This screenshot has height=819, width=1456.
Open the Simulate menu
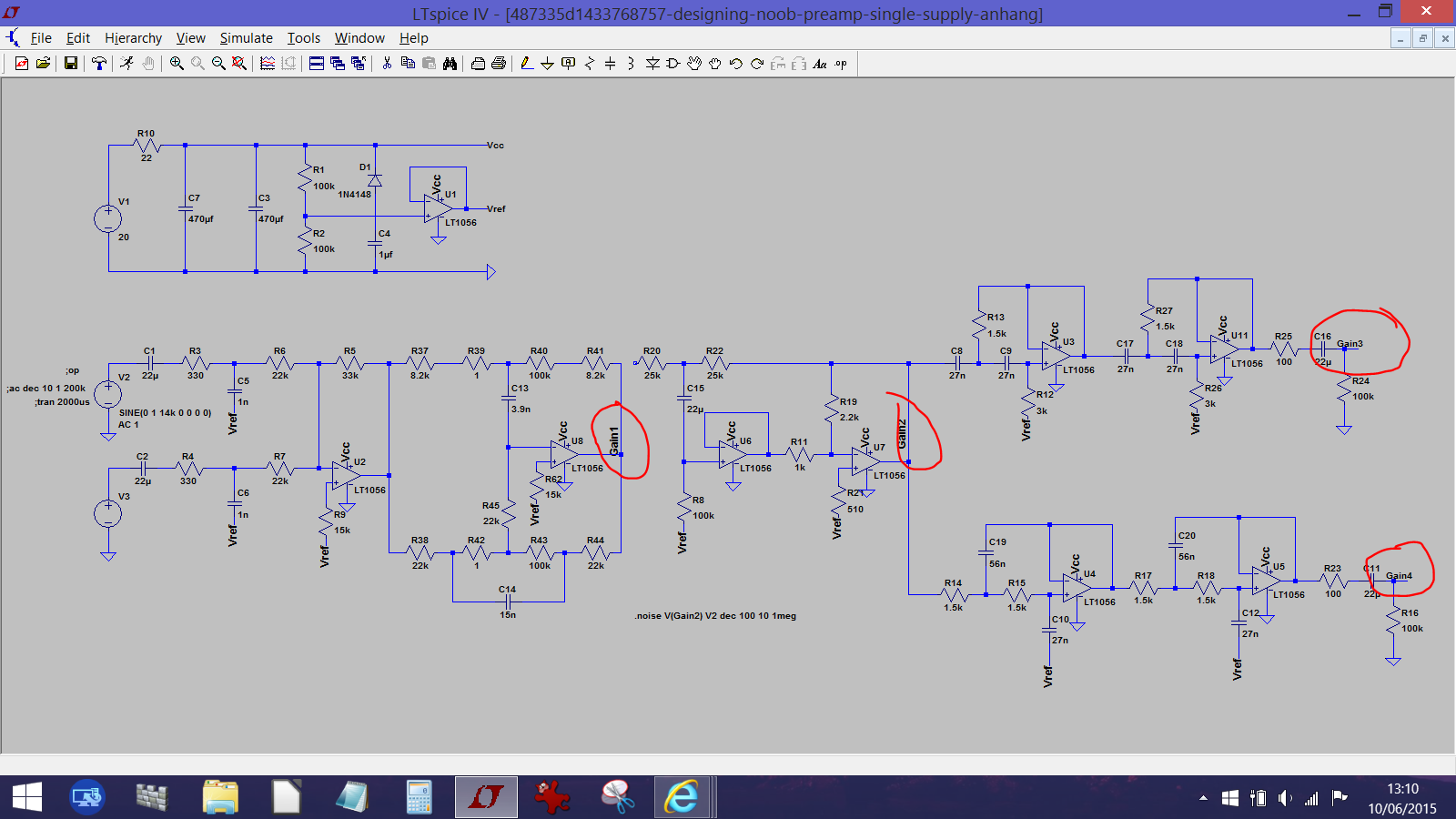tap(247, 38)
